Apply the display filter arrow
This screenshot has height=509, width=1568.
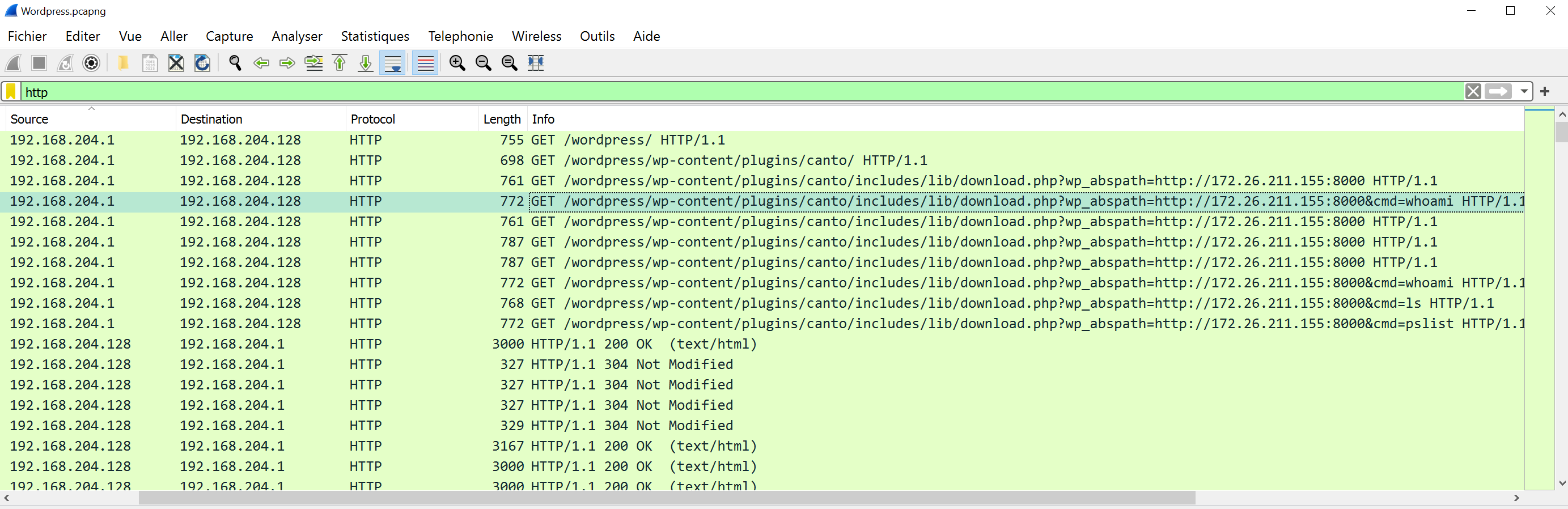tap(1498, 91)
